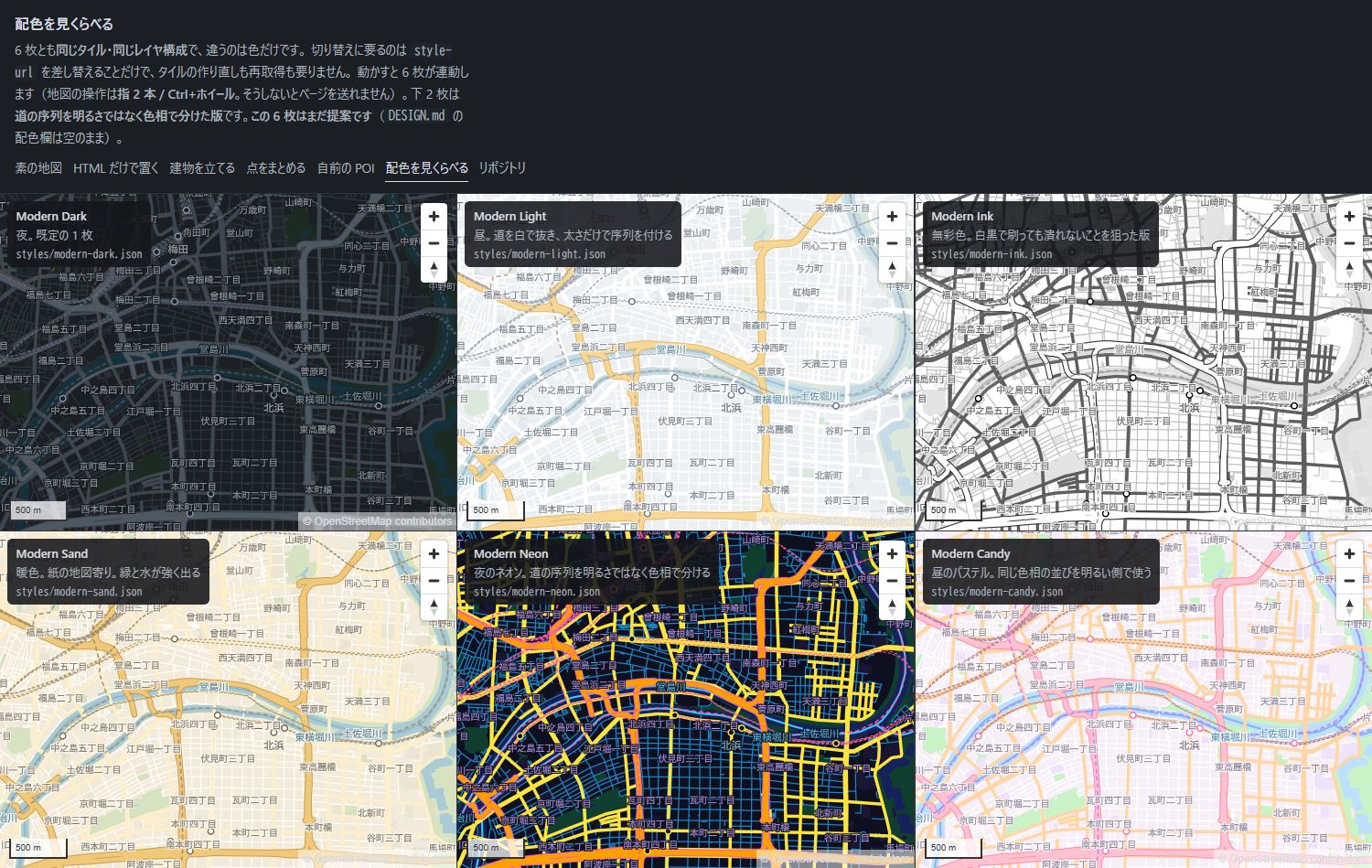Zoom out on the Modern Light map
Screen dimensions: 1372x868
pyautogui.click(x=892, y=243)
